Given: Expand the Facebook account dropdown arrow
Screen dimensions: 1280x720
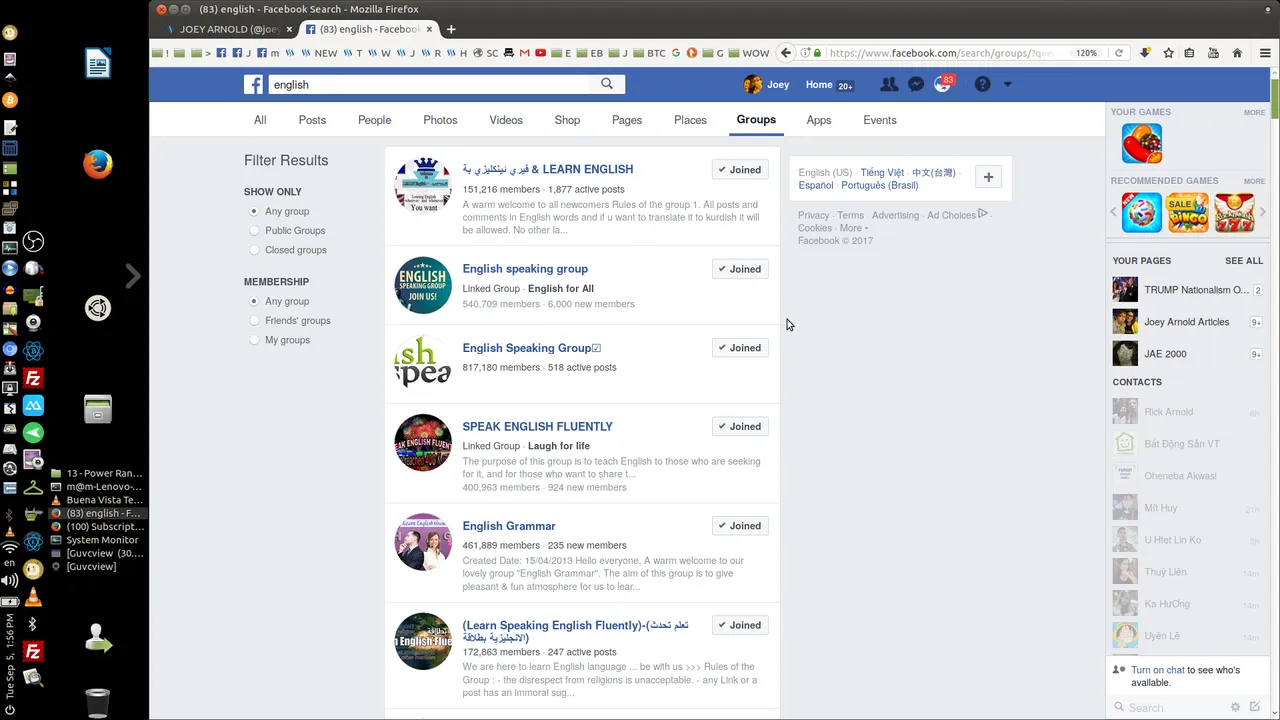Looking at the screenshot, I should [1007, 85].
